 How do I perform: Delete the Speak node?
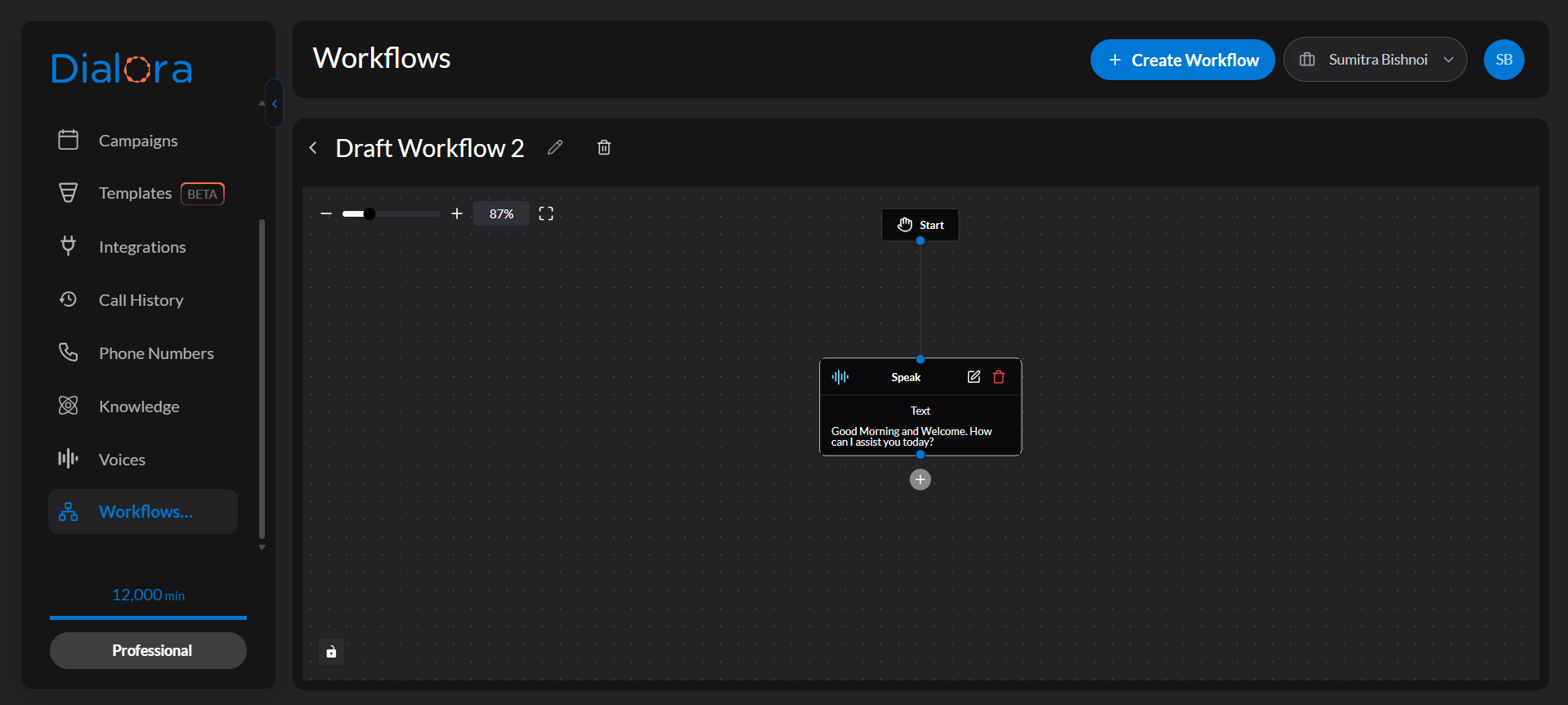[999, 377]
